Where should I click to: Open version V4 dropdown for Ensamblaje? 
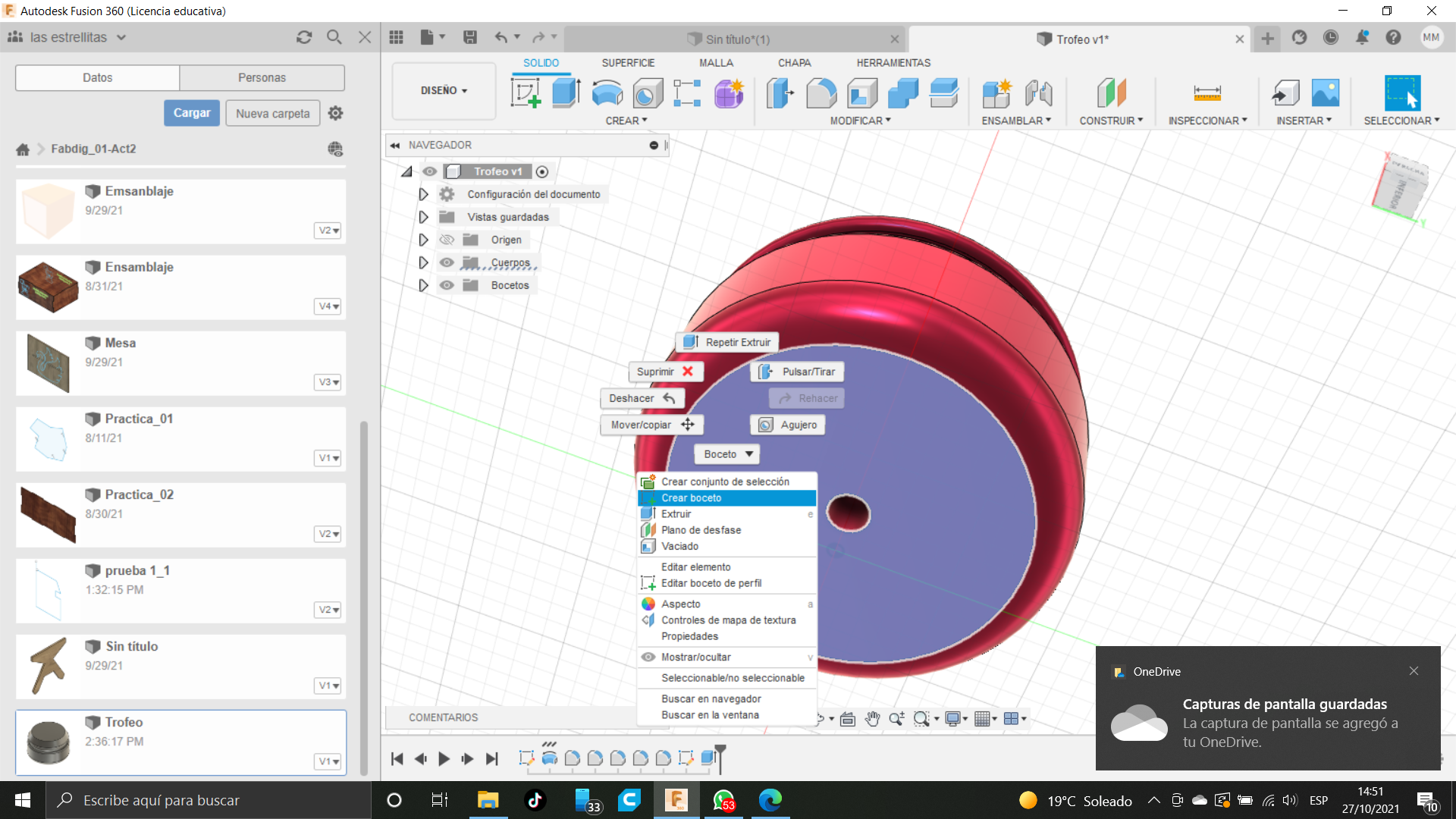[x=328, y=306]
